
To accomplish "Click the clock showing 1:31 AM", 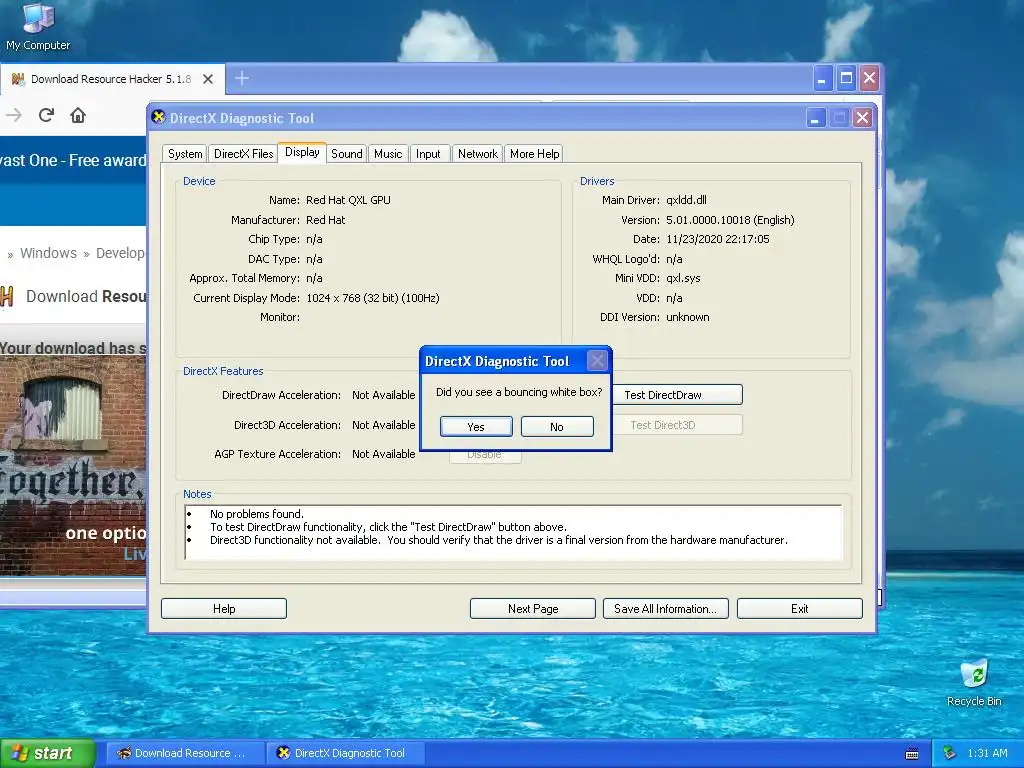I will point(987,753).
